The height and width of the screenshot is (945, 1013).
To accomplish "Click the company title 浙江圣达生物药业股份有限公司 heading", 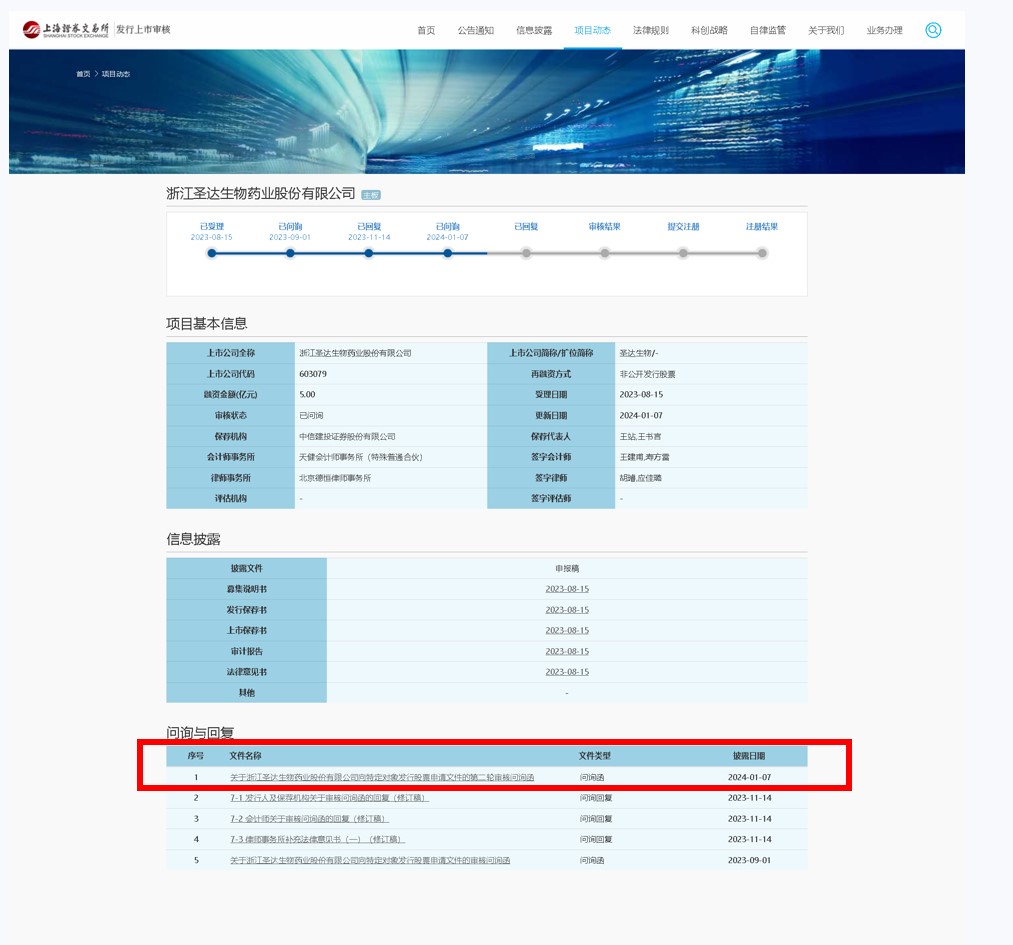I will (x=261, y=194).
